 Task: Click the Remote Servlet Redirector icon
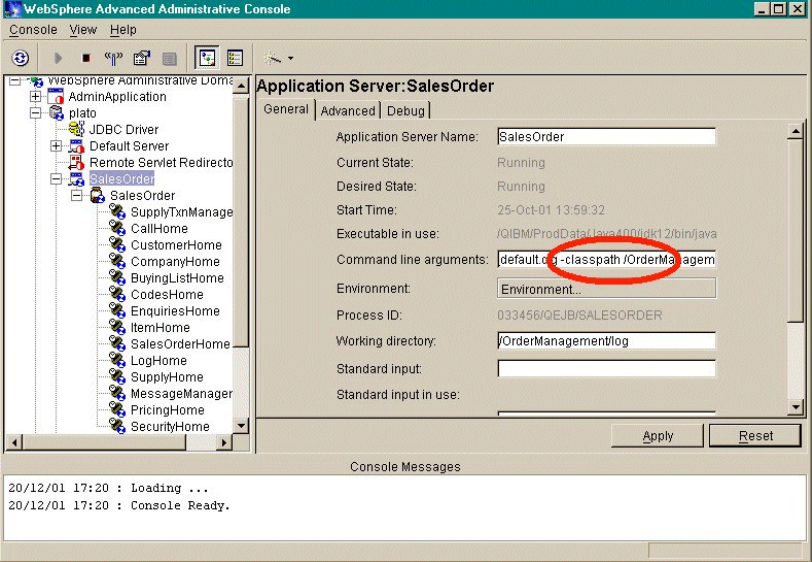click(77, 163)
